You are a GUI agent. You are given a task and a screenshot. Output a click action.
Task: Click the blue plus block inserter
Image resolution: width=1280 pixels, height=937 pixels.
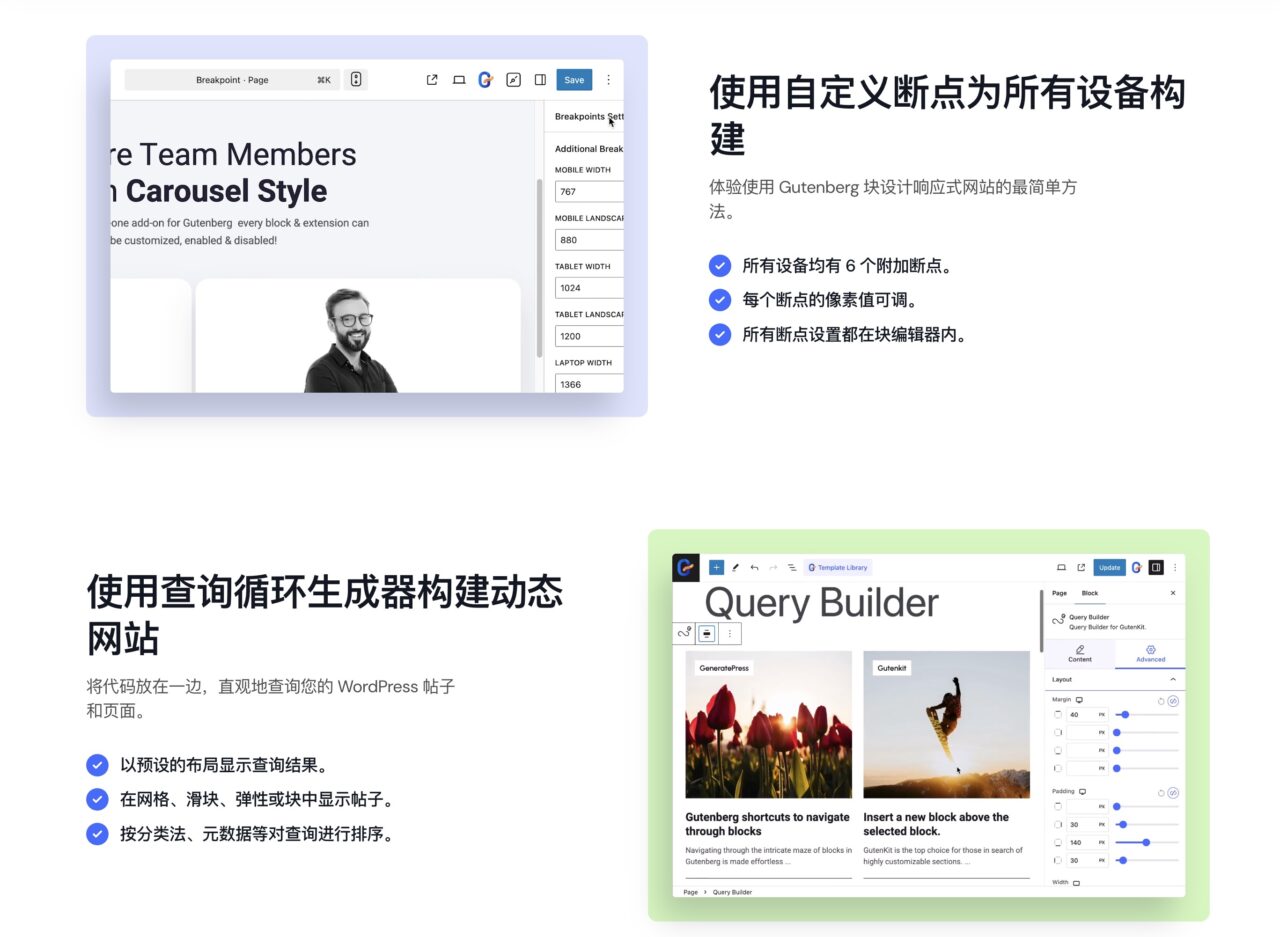716,567
